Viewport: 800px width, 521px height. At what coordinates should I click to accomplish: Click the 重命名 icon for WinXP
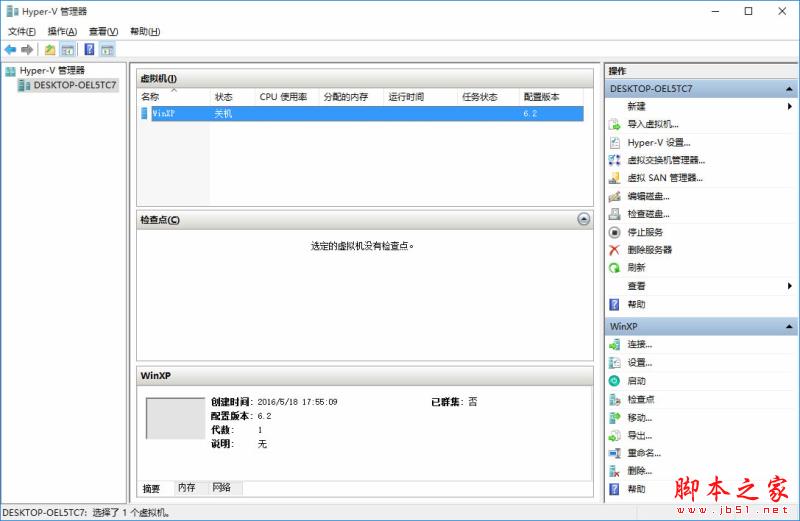coord(614,453)
